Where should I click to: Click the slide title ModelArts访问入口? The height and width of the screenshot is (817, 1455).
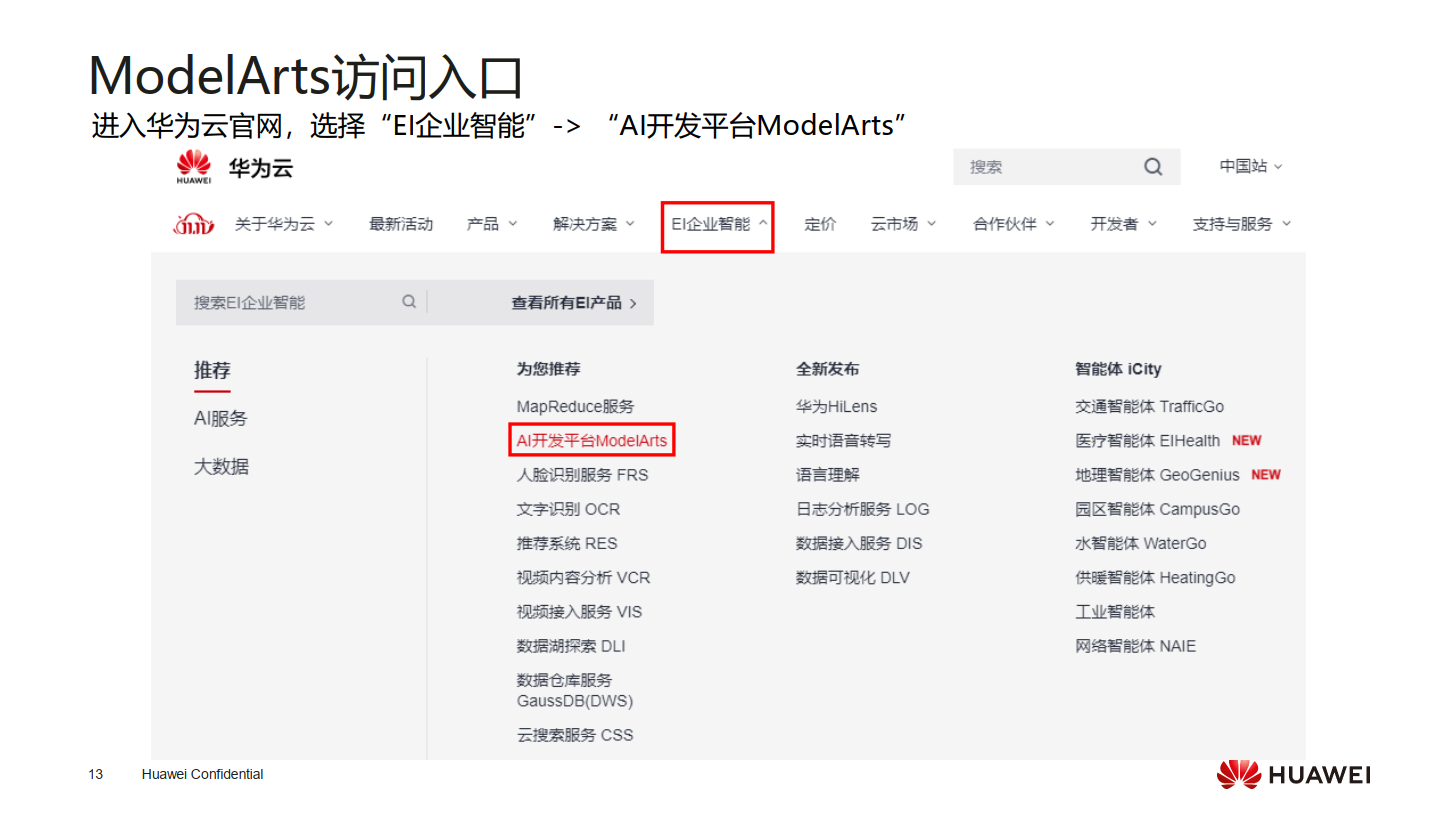306,76
